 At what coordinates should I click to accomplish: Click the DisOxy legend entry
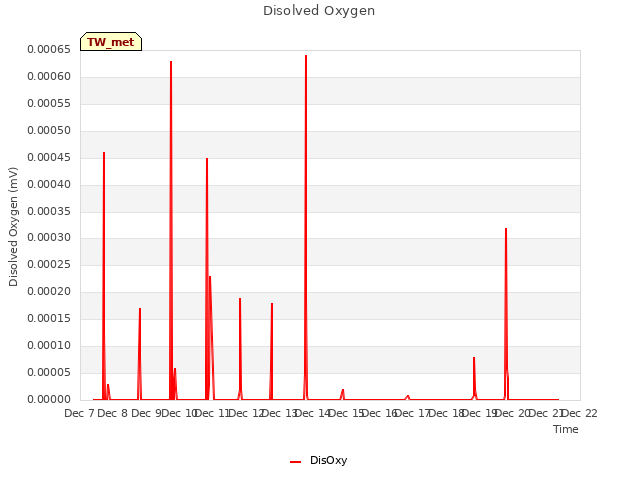pos(318,460)
